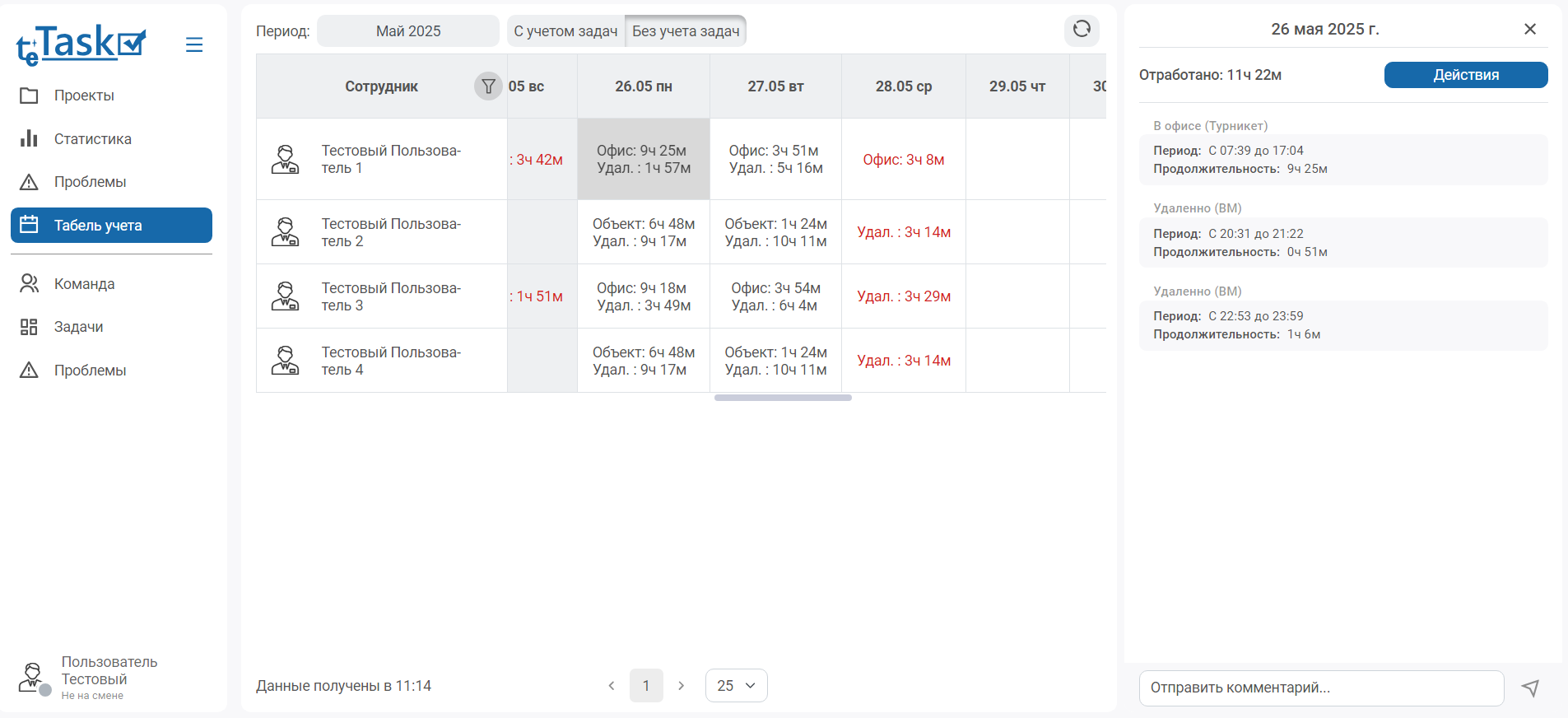
Task: Go to next page with right chevron
Action: 681,686
